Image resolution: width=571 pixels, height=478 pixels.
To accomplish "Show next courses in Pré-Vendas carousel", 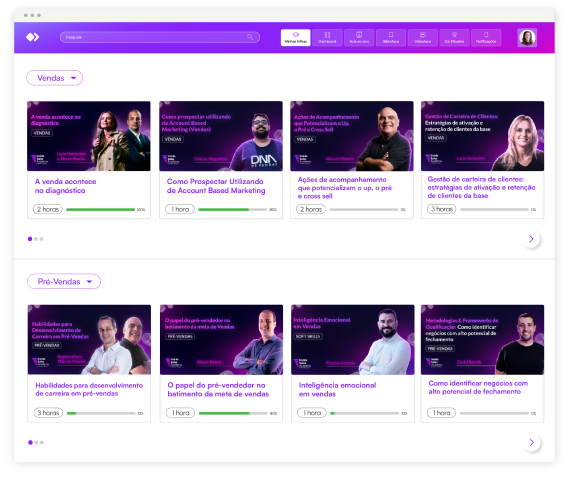I will coord(531,442).
